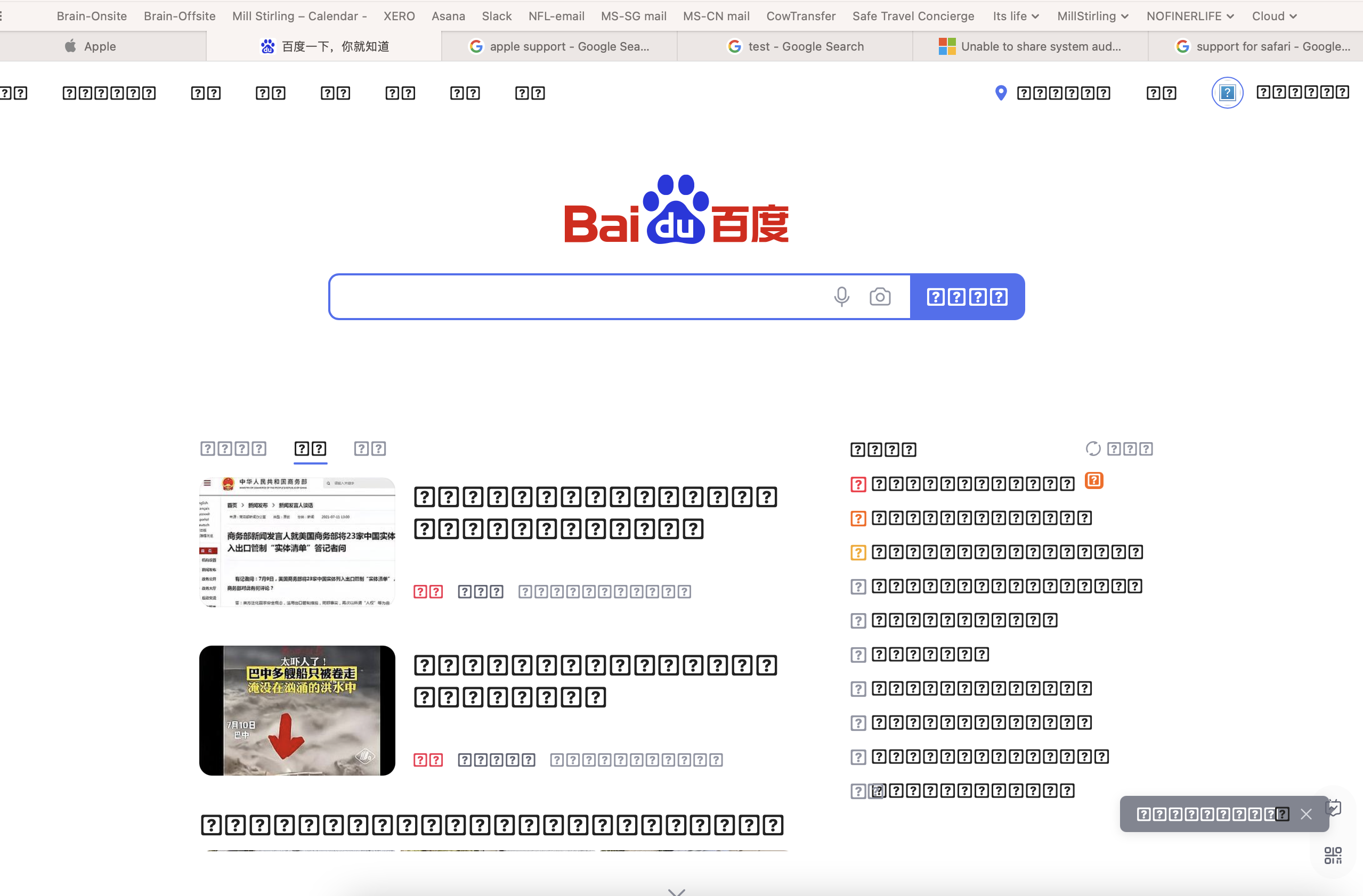Screen dimensions: 1363x896
Task: Switch to Unable to share system audio tab
Action: [1031, 46]
